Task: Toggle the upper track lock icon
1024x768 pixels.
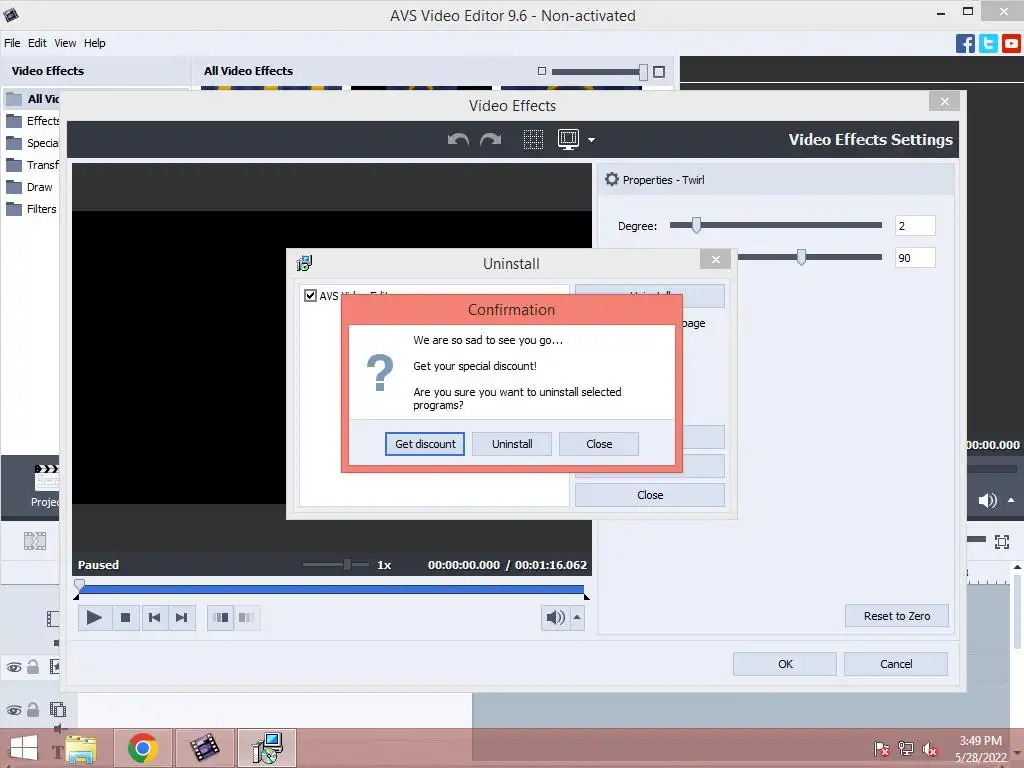Action: point(33,667)
